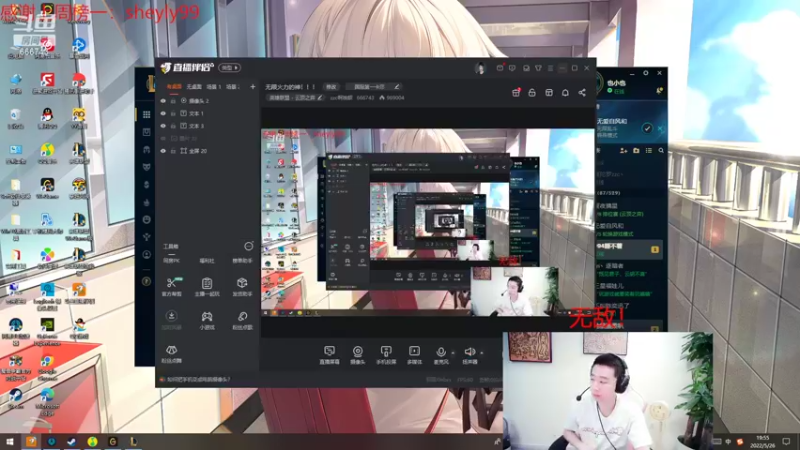Select the active first scene tab
Viewport: 800px width, 450px height.
[x=173, y=87]
